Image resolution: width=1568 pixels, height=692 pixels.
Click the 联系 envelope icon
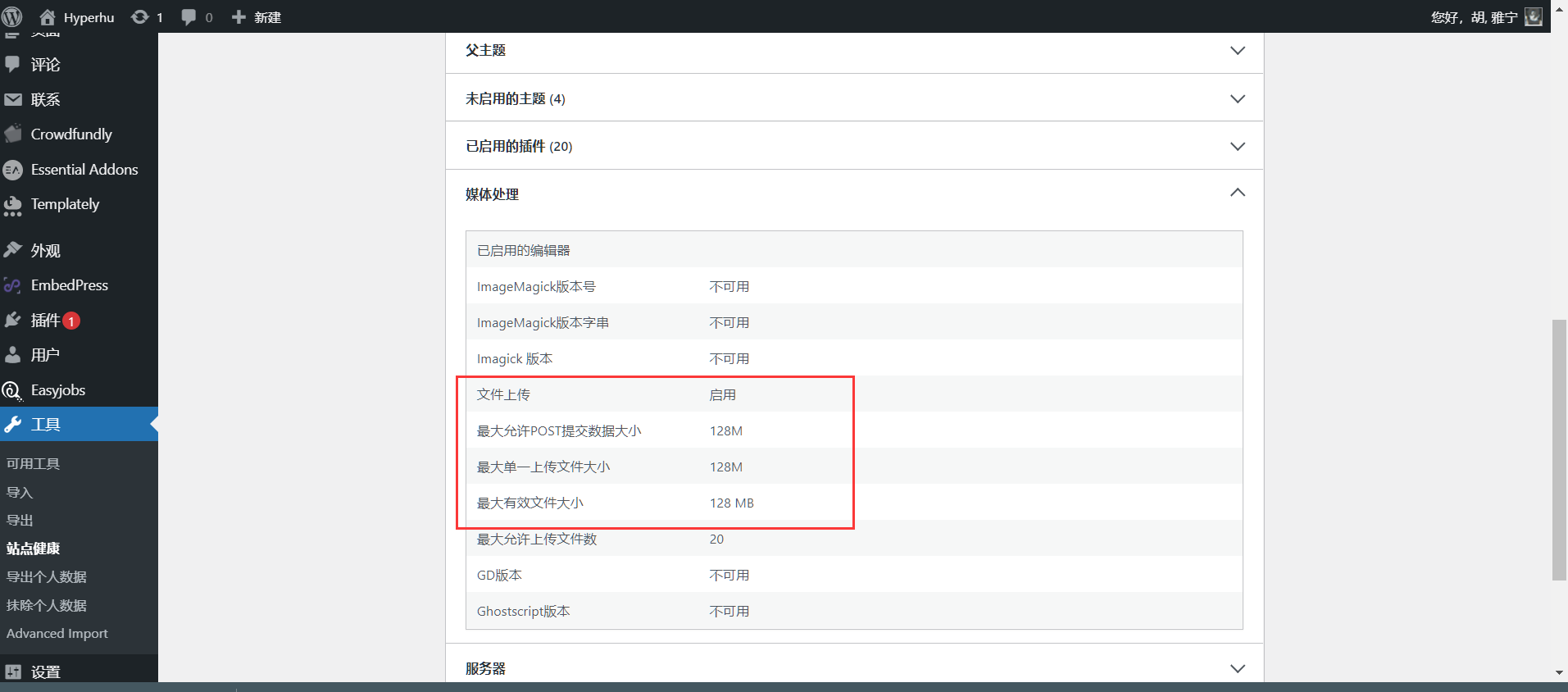pos(12,99)
